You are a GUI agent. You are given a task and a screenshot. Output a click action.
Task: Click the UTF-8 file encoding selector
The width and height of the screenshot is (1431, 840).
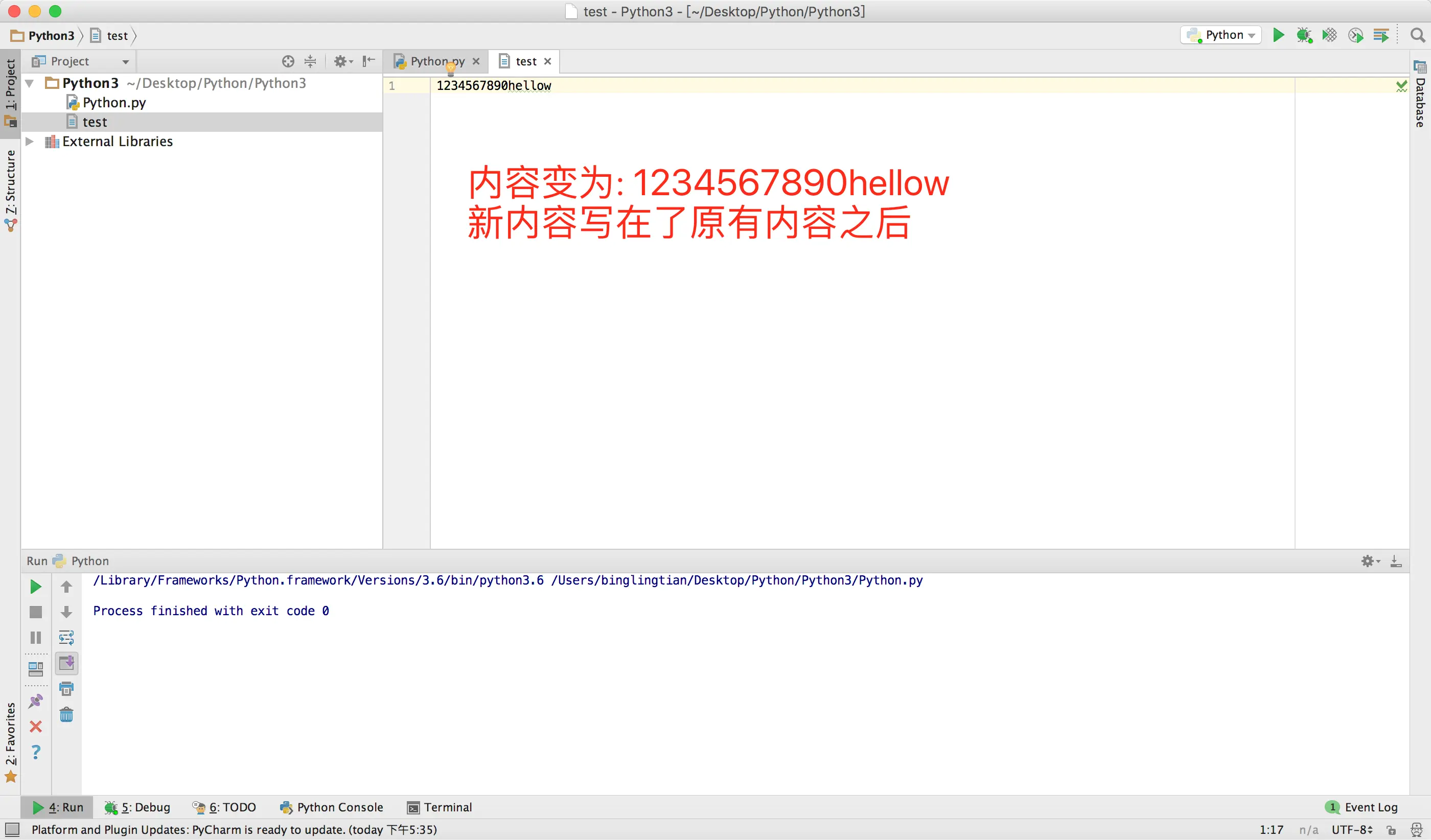(x=1351, y=829)
